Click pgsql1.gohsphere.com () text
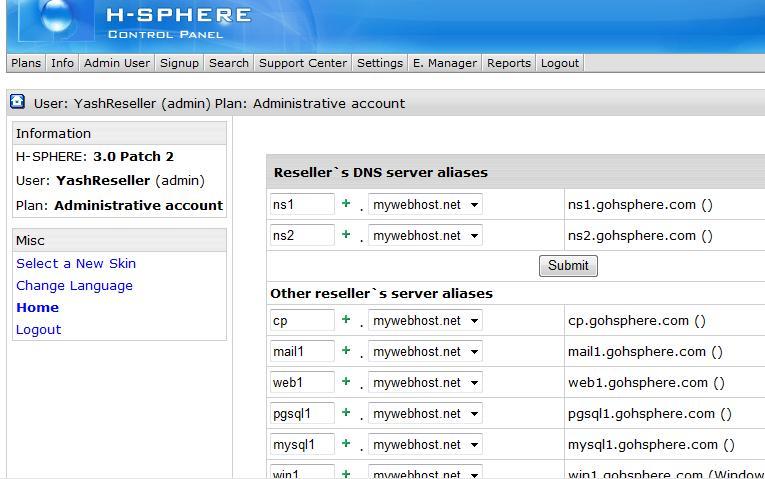This screenshot has width=765, height=479. pos(649,414)
